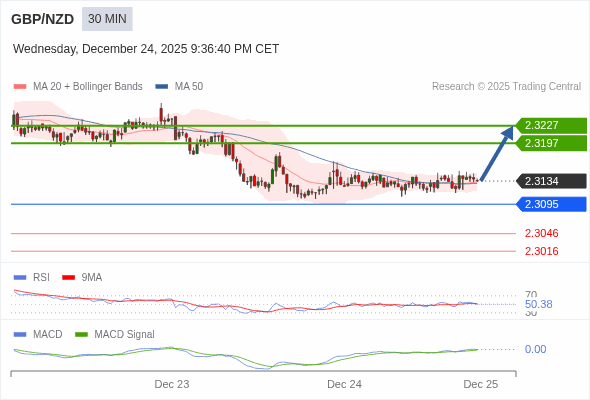Click the 9MA legend label
Image resolution: width=590 pixels, height=400 pixels.
pos(92,278)
